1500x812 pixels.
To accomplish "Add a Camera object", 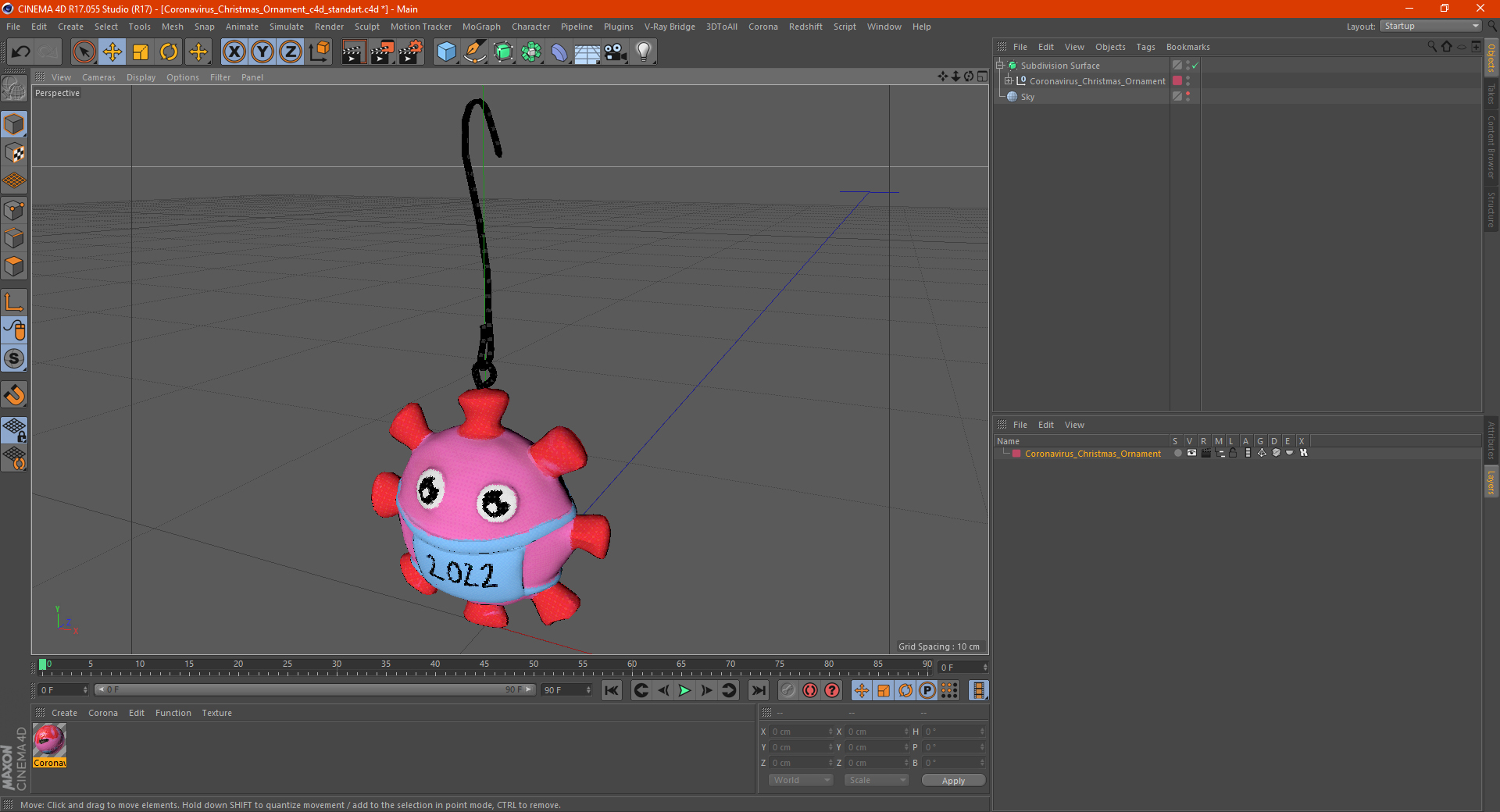I will point(616,52).
